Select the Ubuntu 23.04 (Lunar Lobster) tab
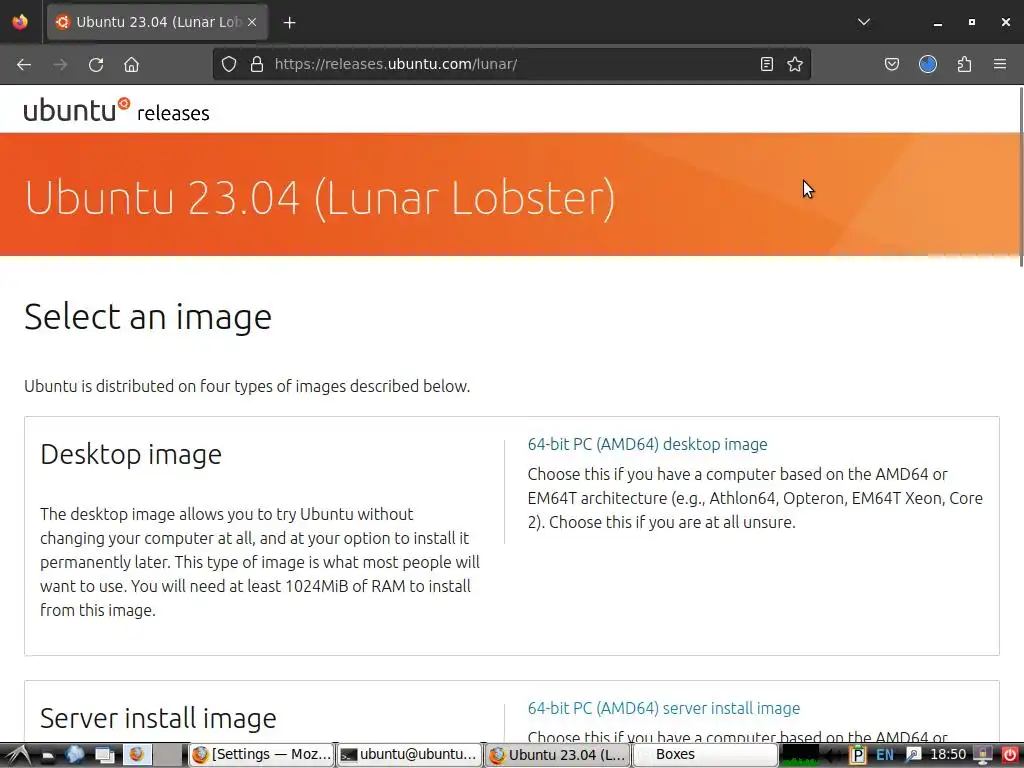The width and height of the screenshot is (1024, 768). 157,22
